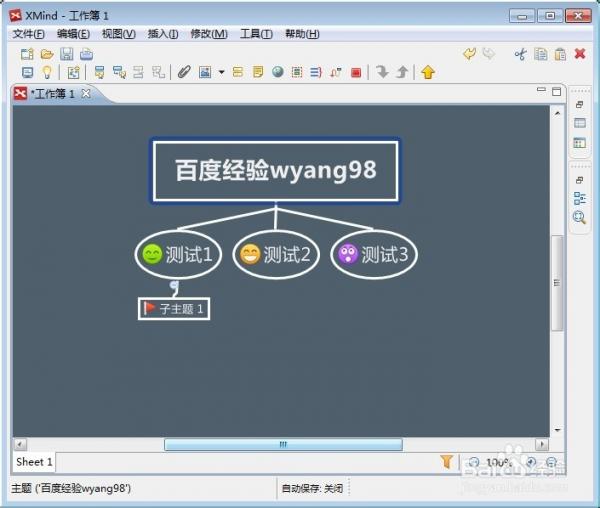Attach a file using the paperclip icon

tap(184, 72)
